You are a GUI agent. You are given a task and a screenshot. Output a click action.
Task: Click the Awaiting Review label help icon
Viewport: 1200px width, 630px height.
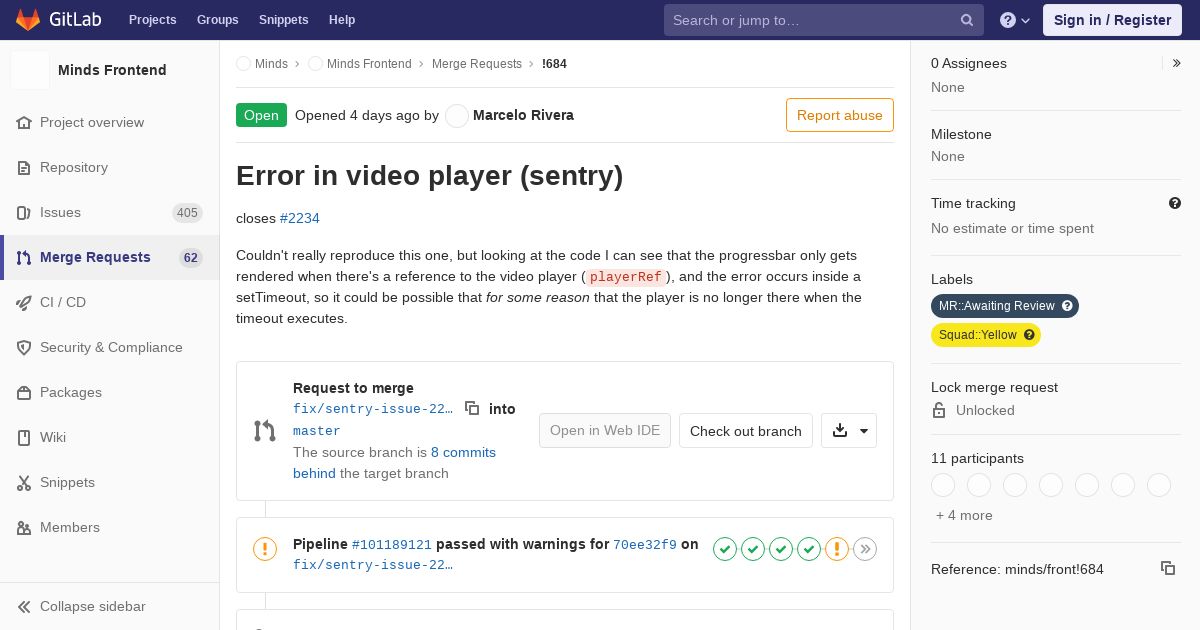point(1067,306)
